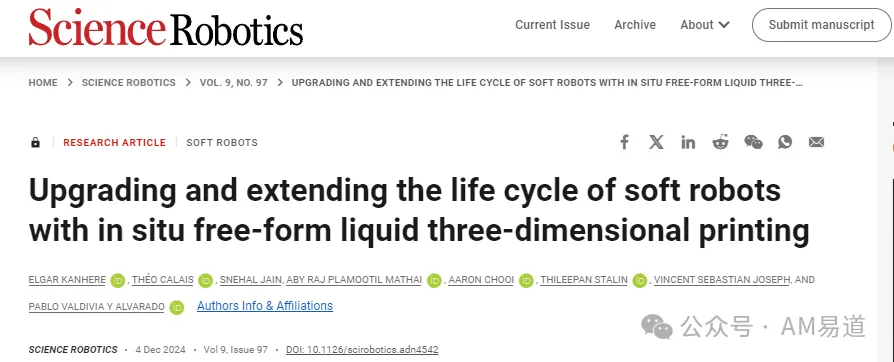Open author Théo Calais name link

pos(163,279)
